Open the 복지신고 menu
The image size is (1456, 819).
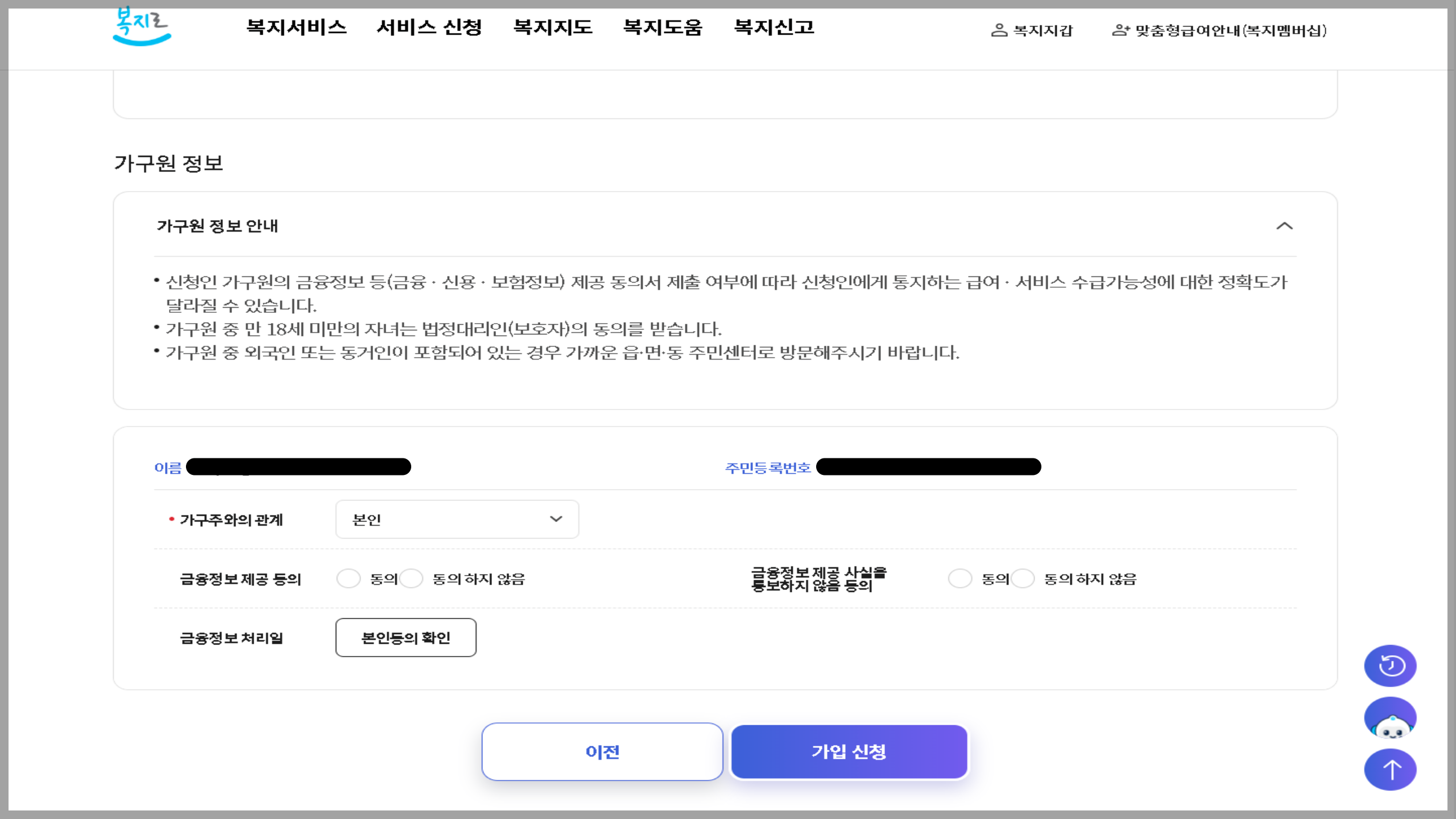tap(774, 27)
